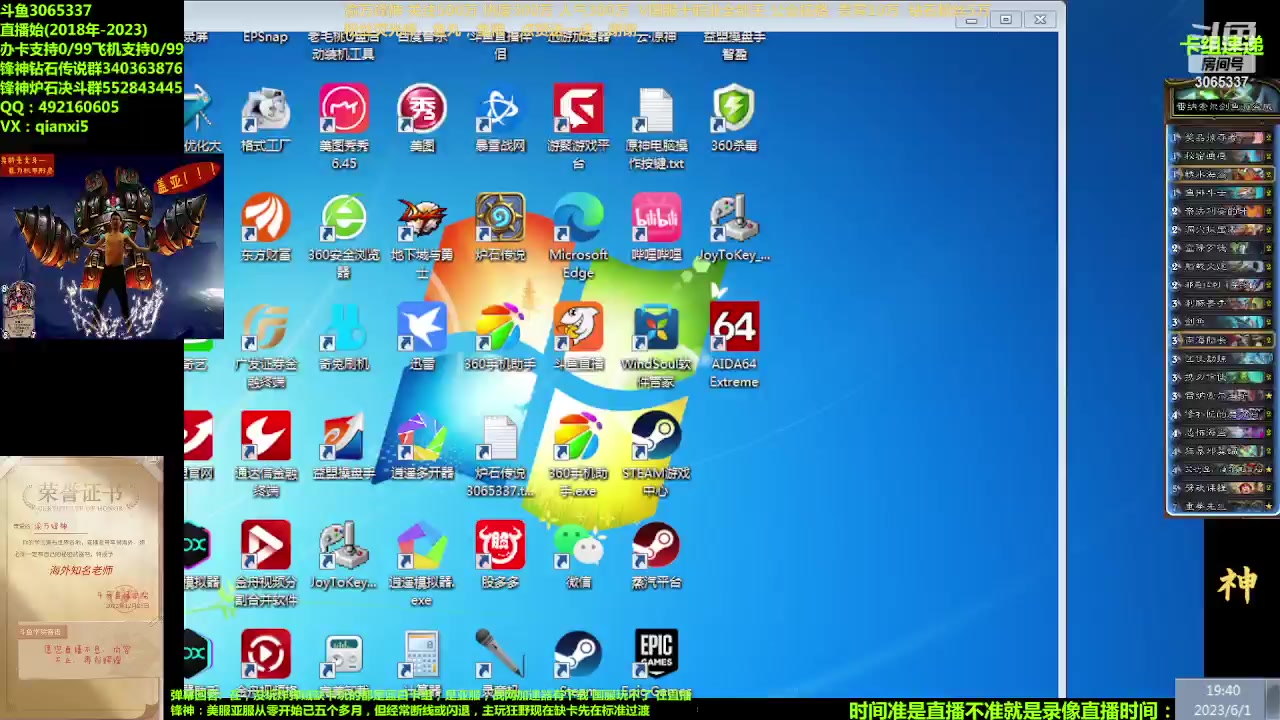Open the 通达信金融终端 shortcut

(x=265, y=454)
